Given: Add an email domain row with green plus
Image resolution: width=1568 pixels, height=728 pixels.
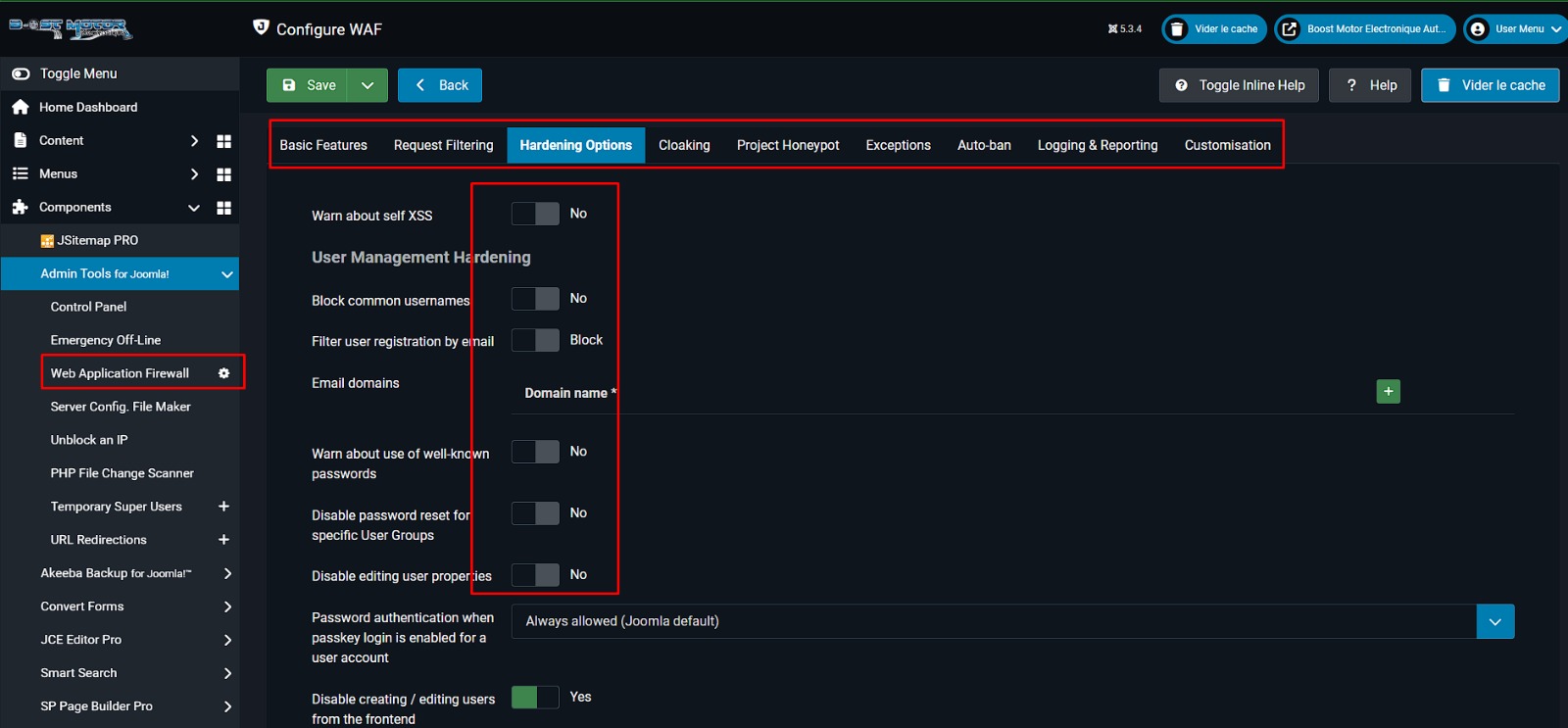Looking at the screenshot, I should point(1388,392).
